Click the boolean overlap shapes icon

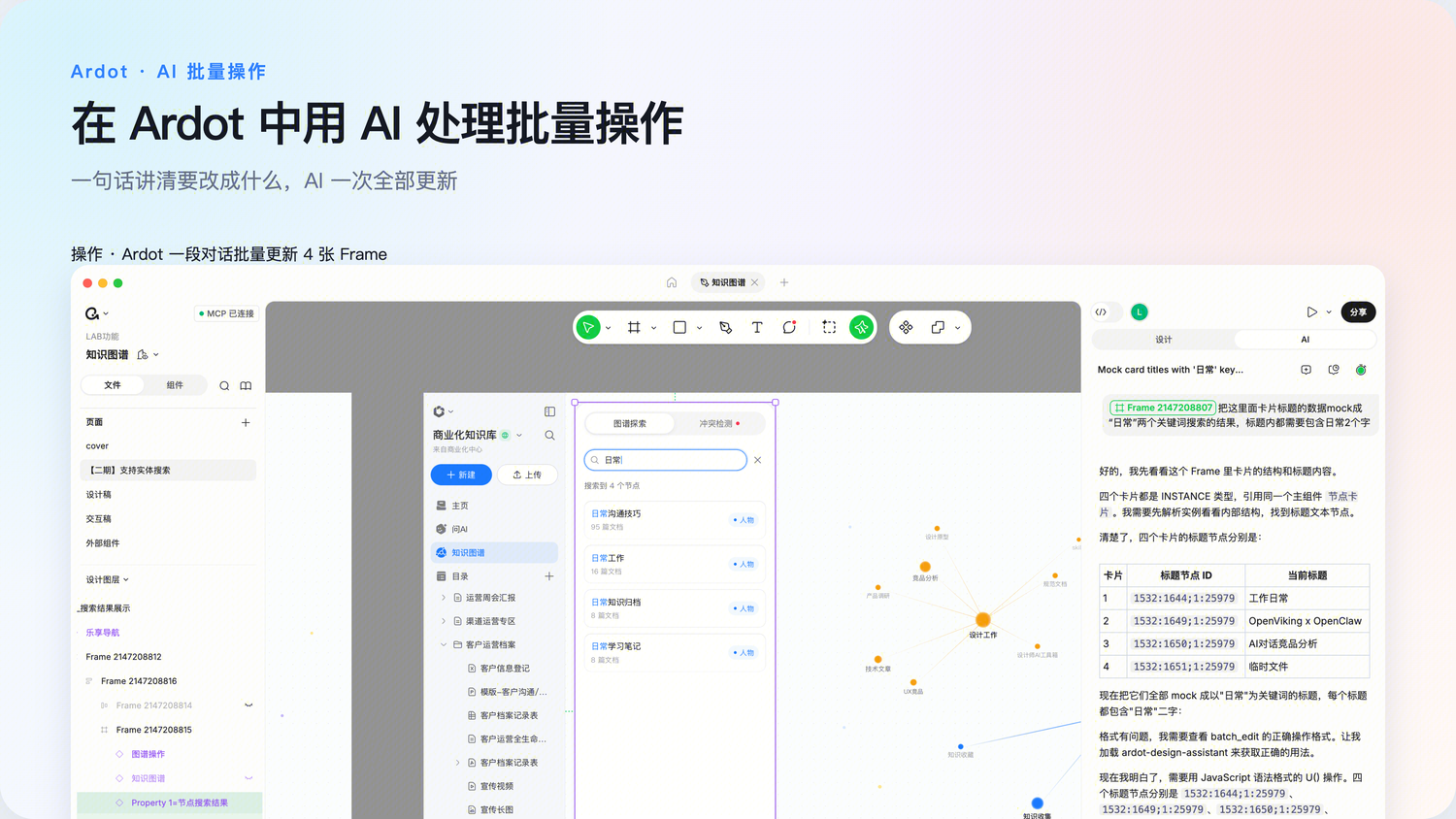pos(938,328)
